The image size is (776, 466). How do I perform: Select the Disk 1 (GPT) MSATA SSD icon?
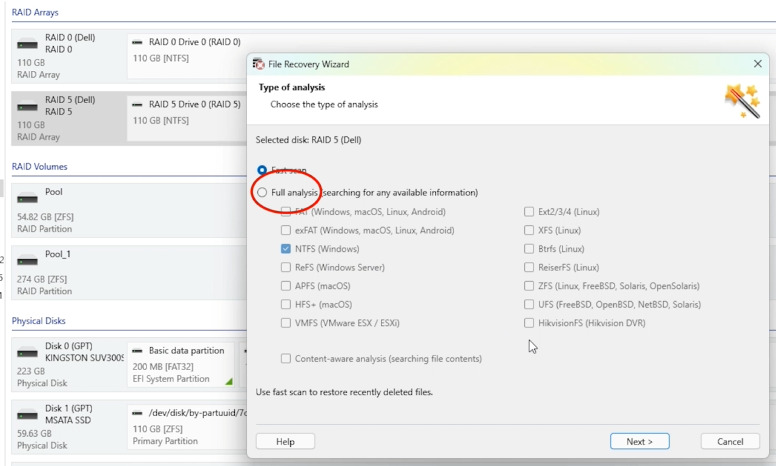tap(27, 416)
